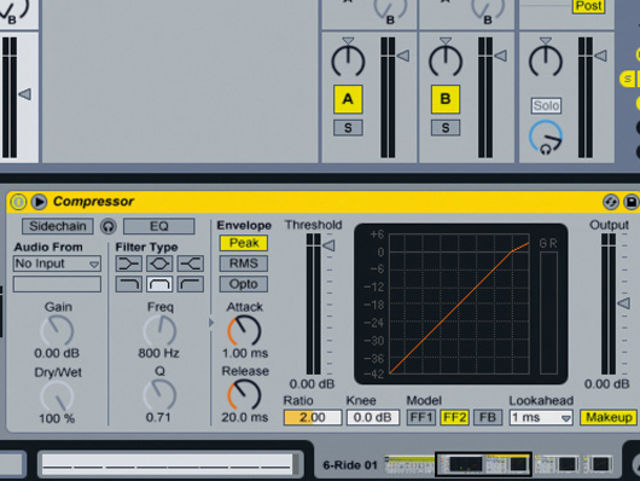Screen dimensions: 640x481
Task: Click the Knee value field 0.0 dB
Action: pyautogui.click(x=373, y=418)
